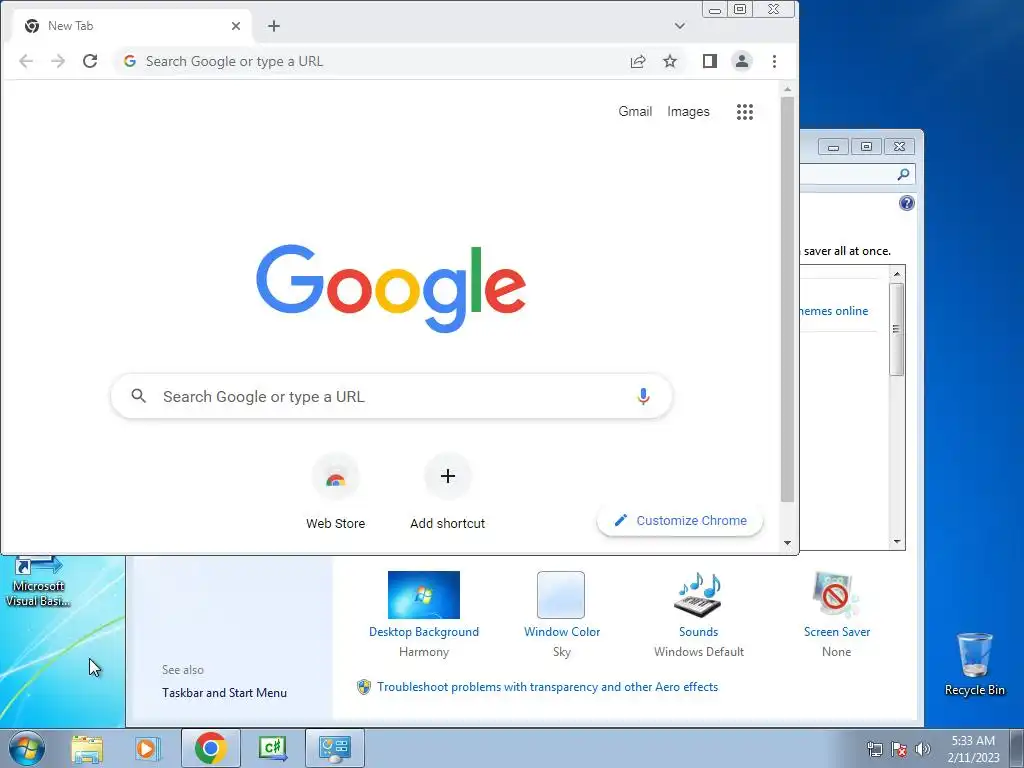Image resolution: width=1024 pixels, height=768 pixels.
Task: Select Control Panel taskbar button
Action: pos(334,748)
